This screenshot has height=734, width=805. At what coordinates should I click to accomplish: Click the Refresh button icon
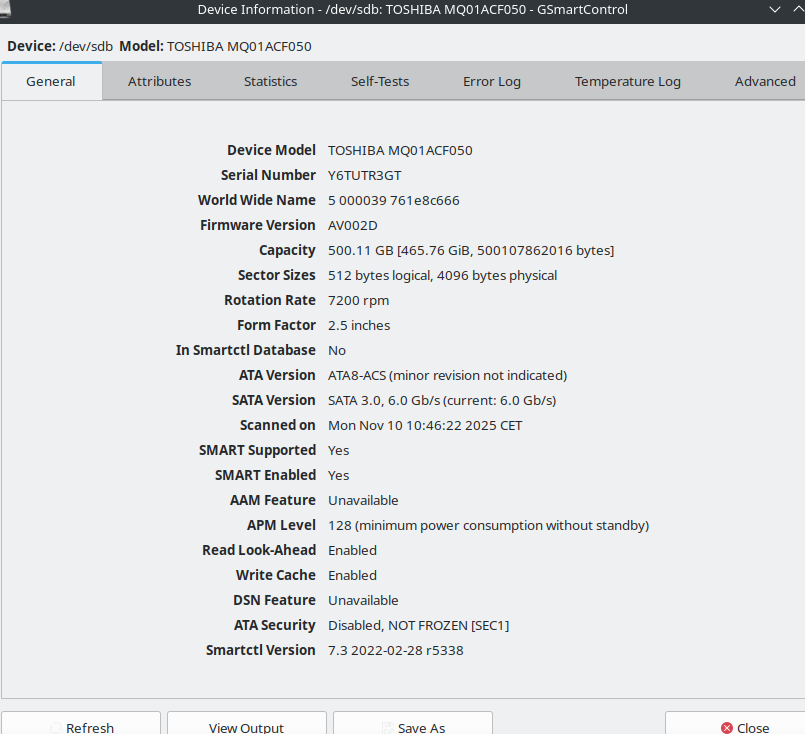54,728
